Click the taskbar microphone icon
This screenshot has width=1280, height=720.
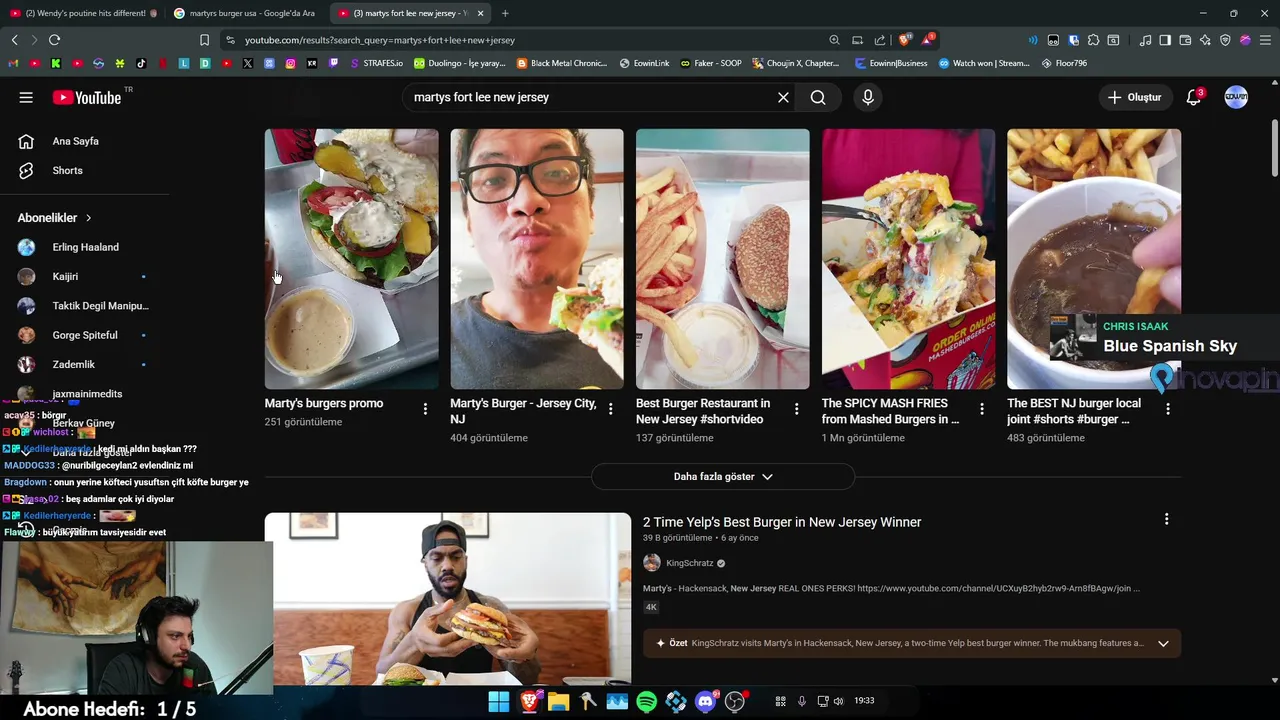(801, 701)
